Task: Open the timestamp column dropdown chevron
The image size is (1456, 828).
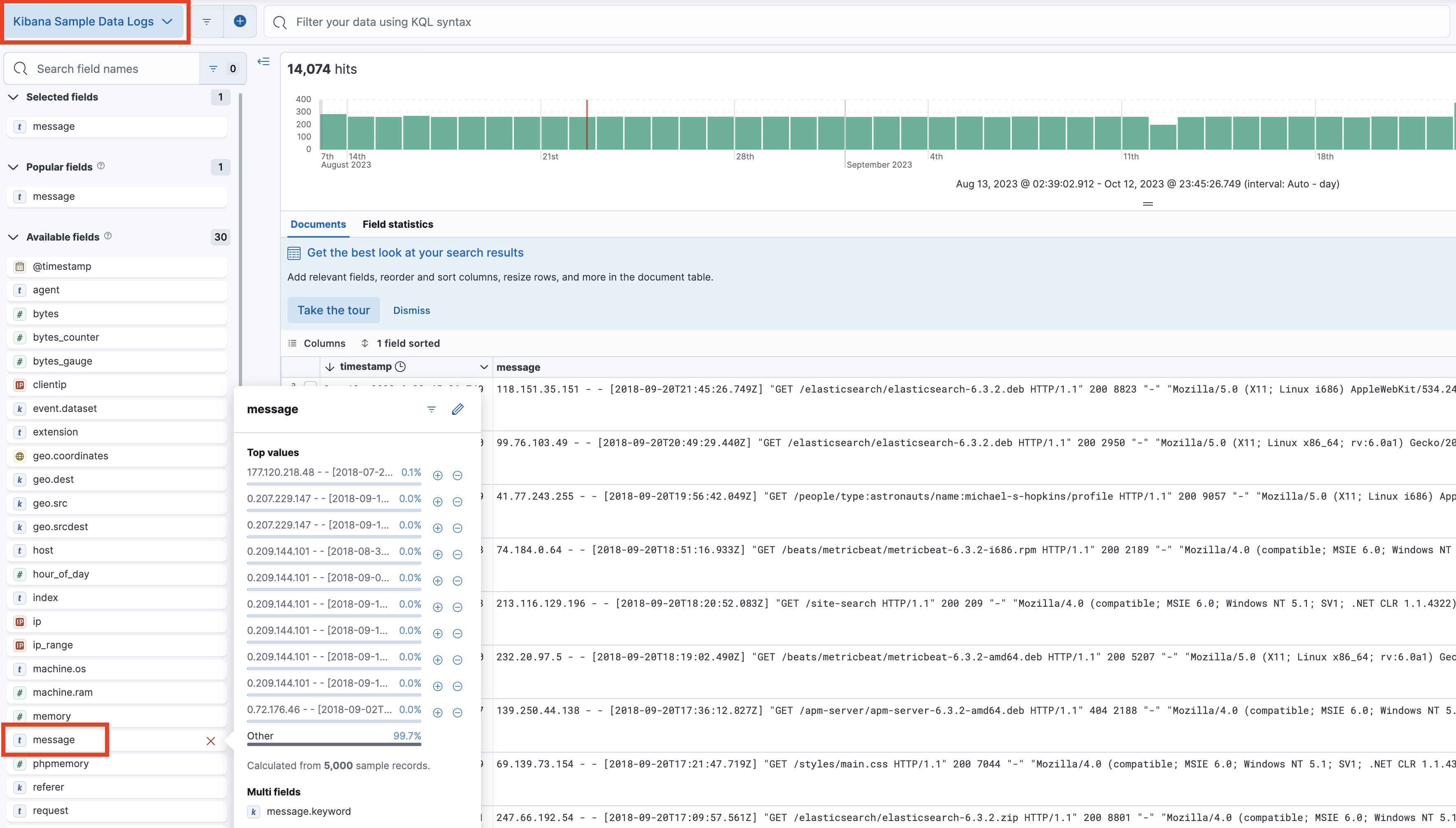Action: [484, 367]
